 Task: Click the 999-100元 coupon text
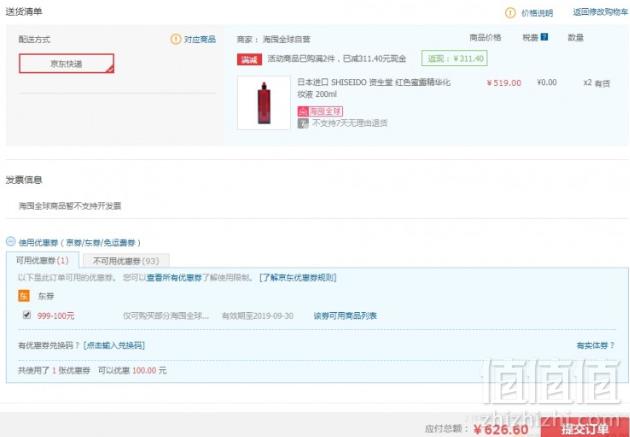[56, 316]
